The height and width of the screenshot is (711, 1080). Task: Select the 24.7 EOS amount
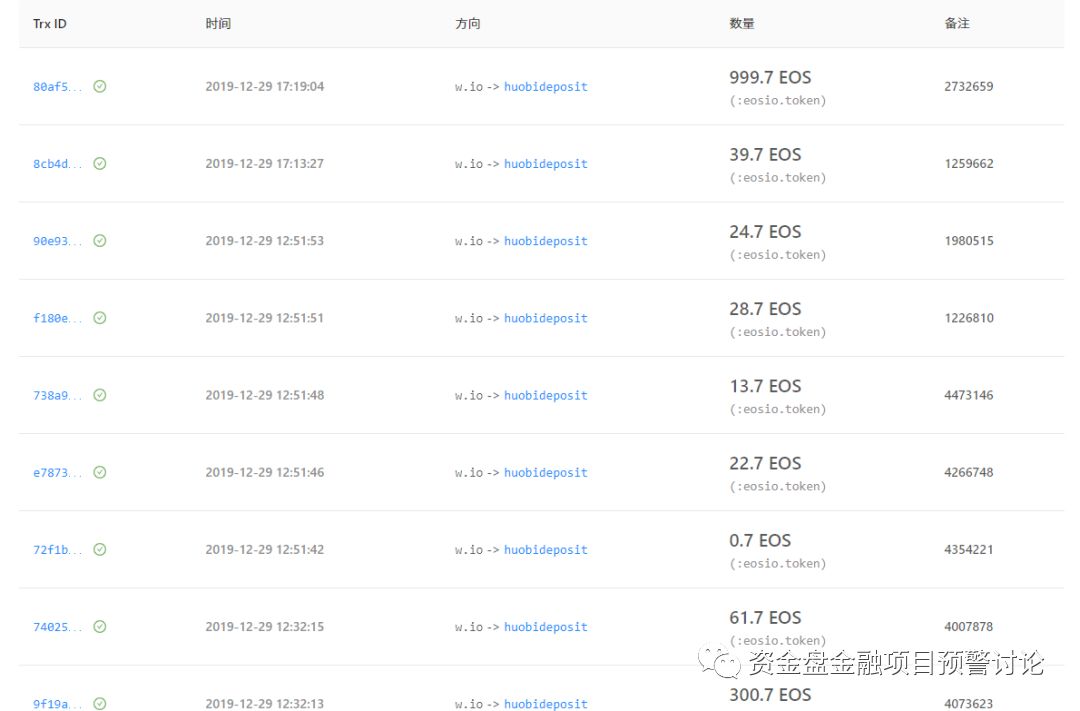(765, 231)
